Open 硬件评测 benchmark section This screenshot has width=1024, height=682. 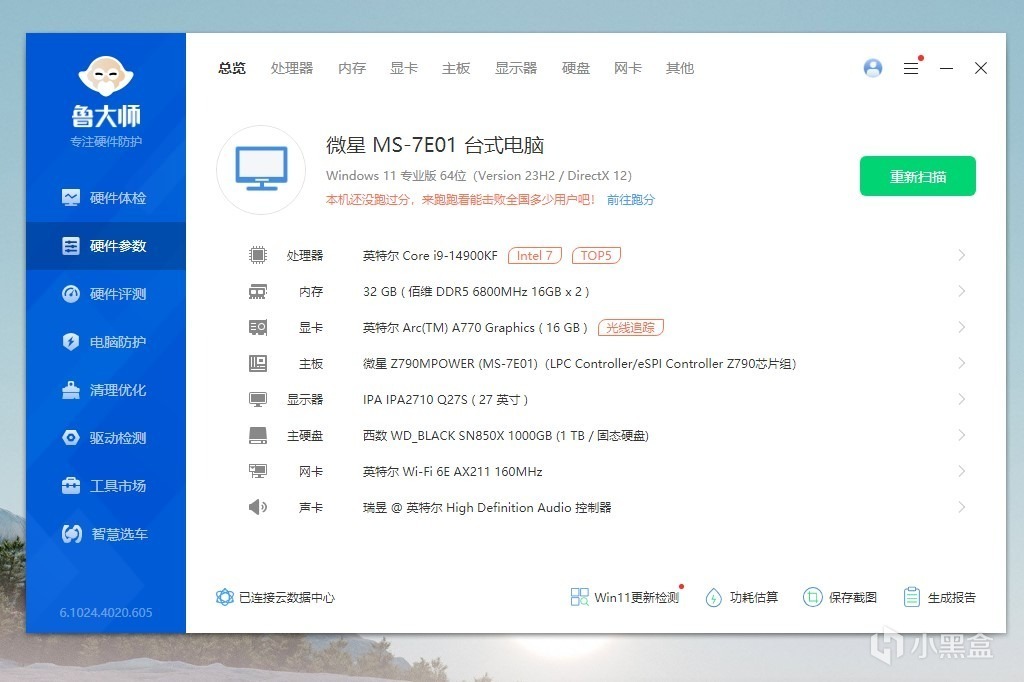click(104, 294)
